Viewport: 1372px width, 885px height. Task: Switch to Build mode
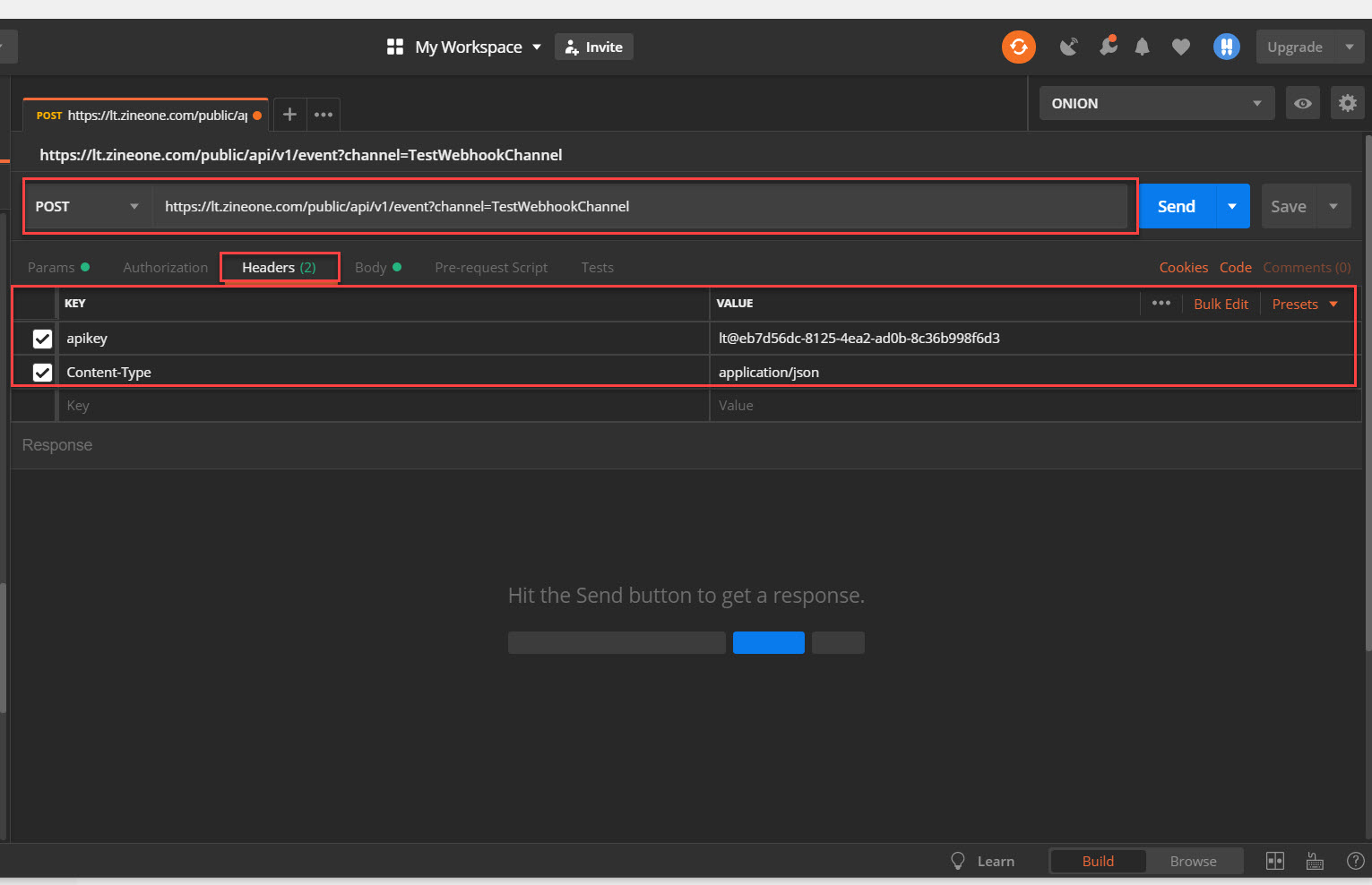[x=1098, y=861]
